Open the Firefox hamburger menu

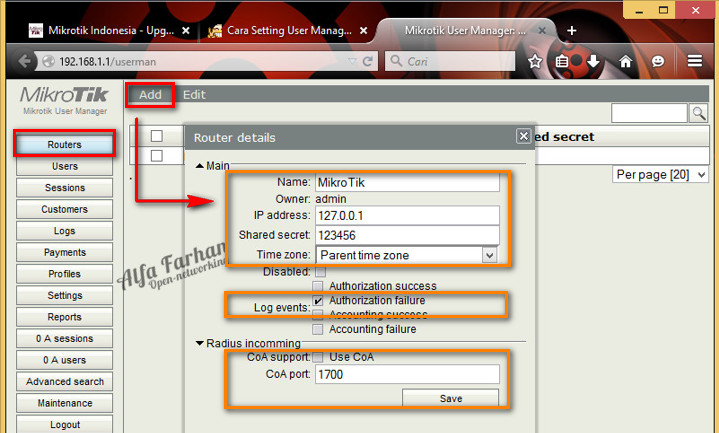695,61
